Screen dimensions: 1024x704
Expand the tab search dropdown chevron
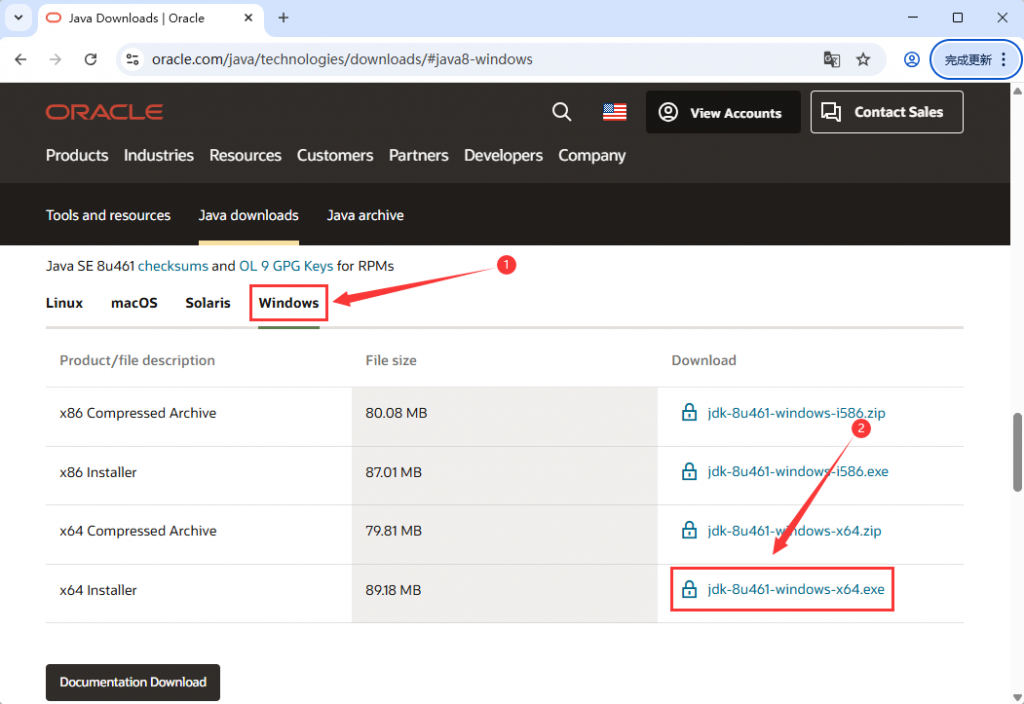coord(18,18)
